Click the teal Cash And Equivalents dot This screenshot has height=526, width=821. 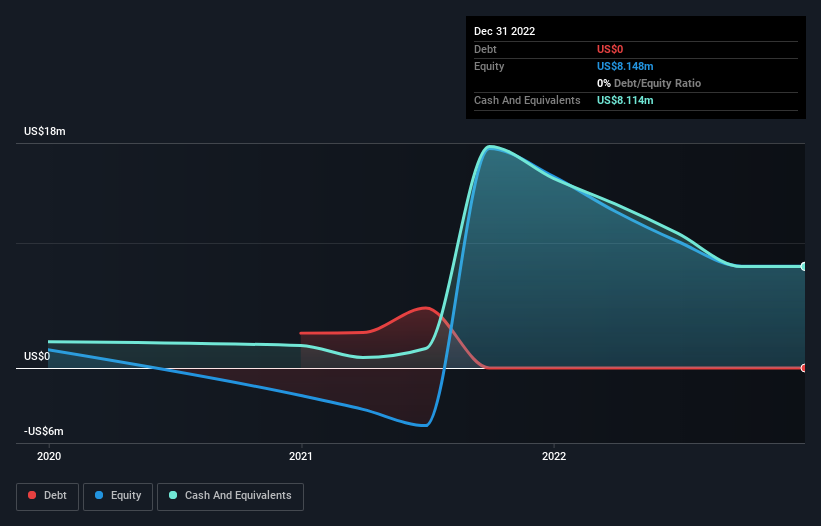tap(173, 495)
